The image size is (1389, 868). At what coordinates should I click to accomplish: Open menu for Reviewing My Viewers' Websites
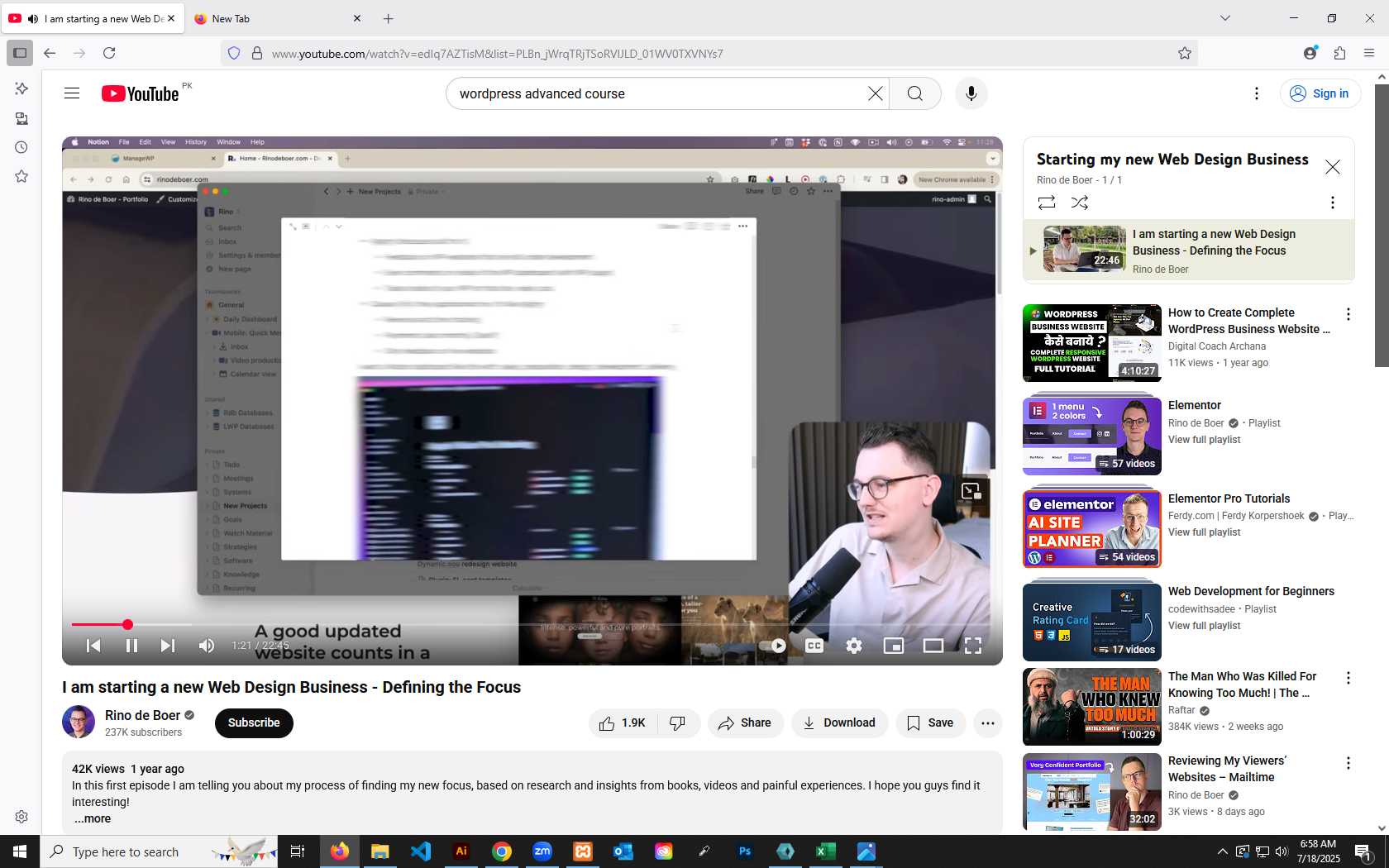(x=1348, y=763)
